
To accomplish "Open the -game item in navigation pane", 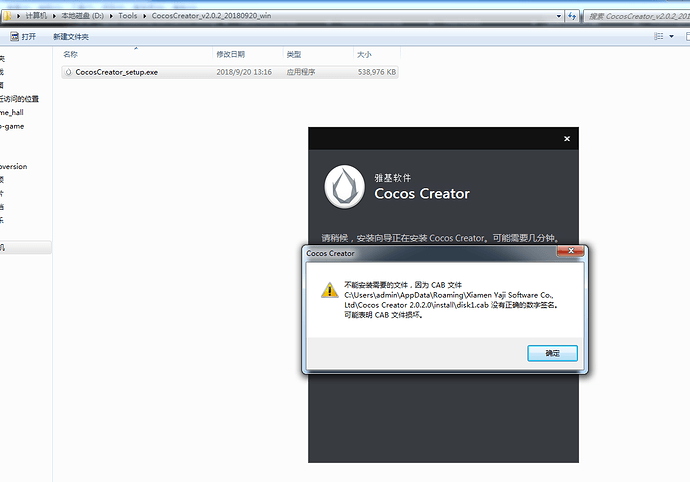I will pos(12,126).
